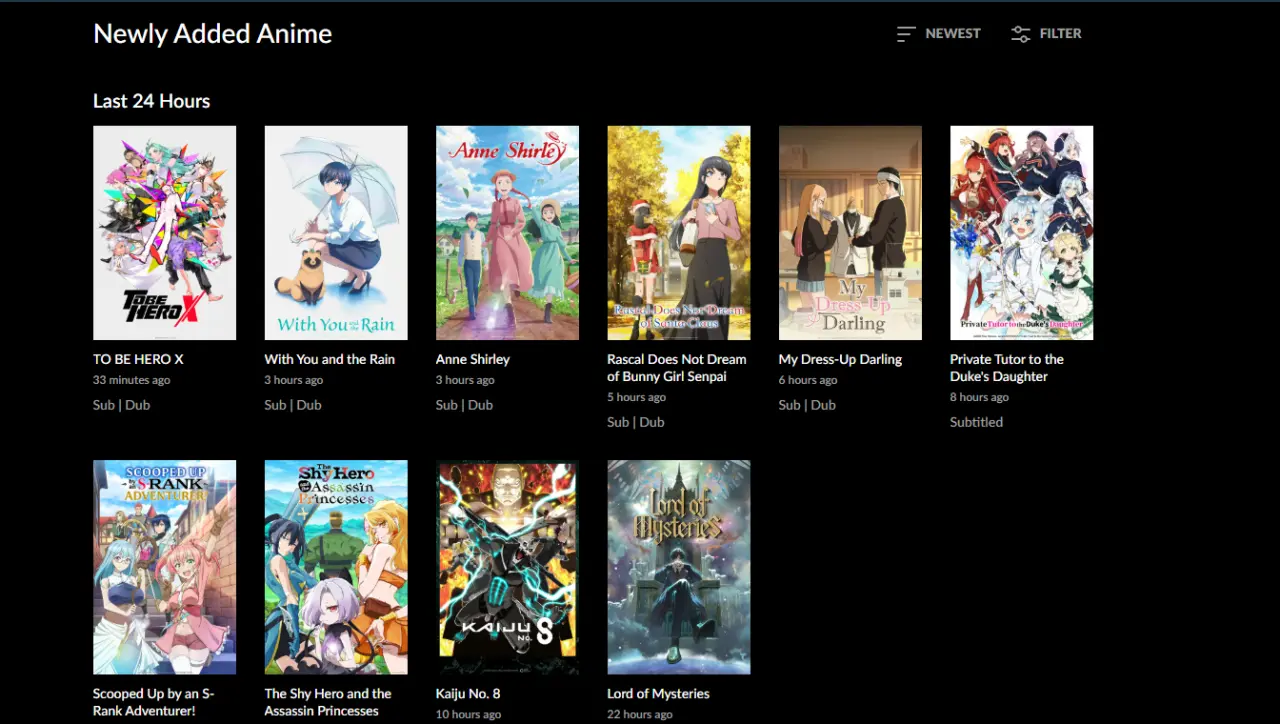Screen dimensions: 1280x724
Task: Open the Filter options
Action: coord(1046,34)
